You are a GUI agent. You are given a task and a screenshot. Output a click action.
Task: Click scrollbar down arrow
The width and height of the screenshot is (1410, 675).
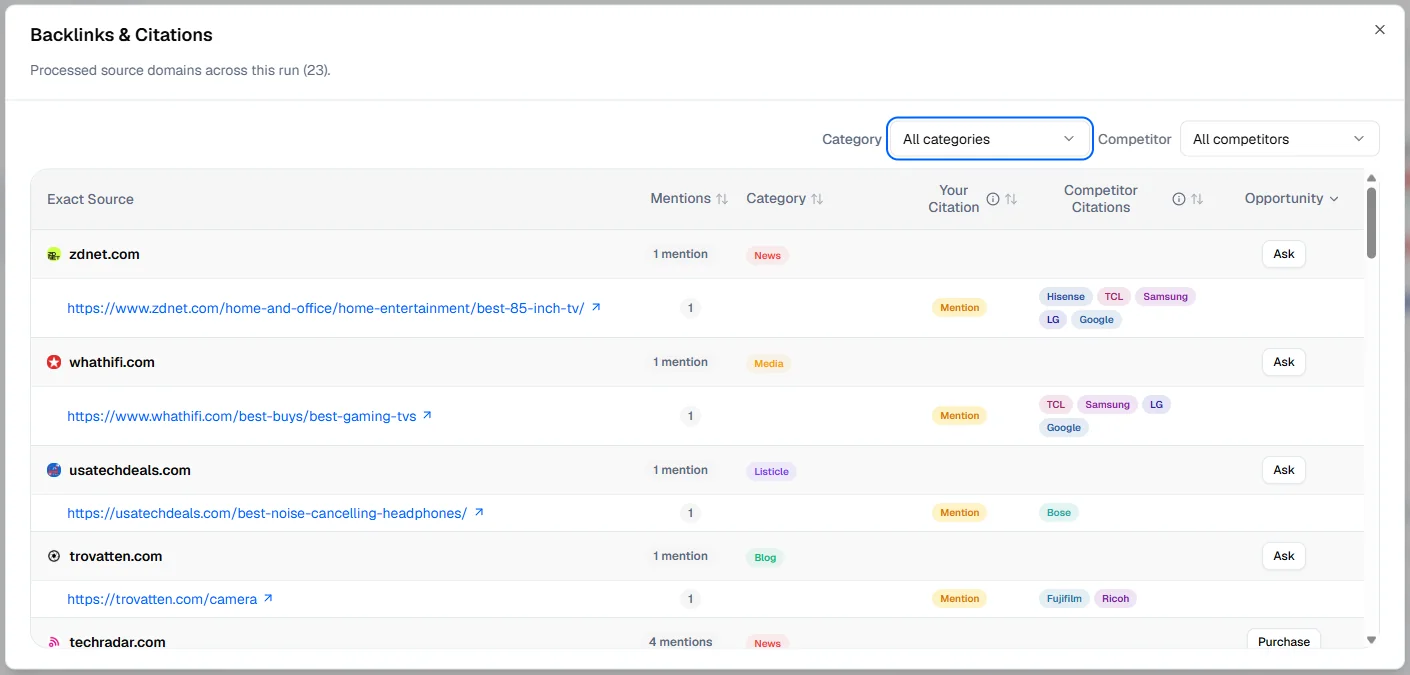[x=1371, y=640]
